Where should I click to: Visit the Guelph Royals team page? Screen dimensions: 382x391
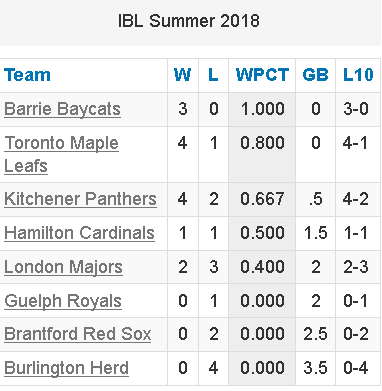coord(63,301)
